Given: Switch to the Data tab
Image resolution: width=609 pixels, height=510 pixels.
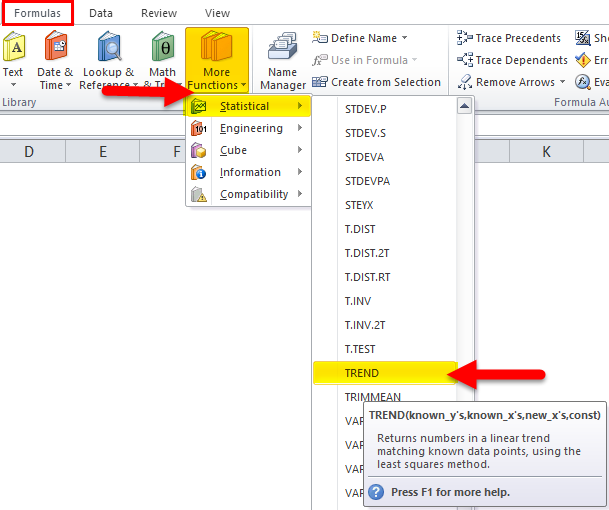Looking at the screenshot, I should 101,13.
